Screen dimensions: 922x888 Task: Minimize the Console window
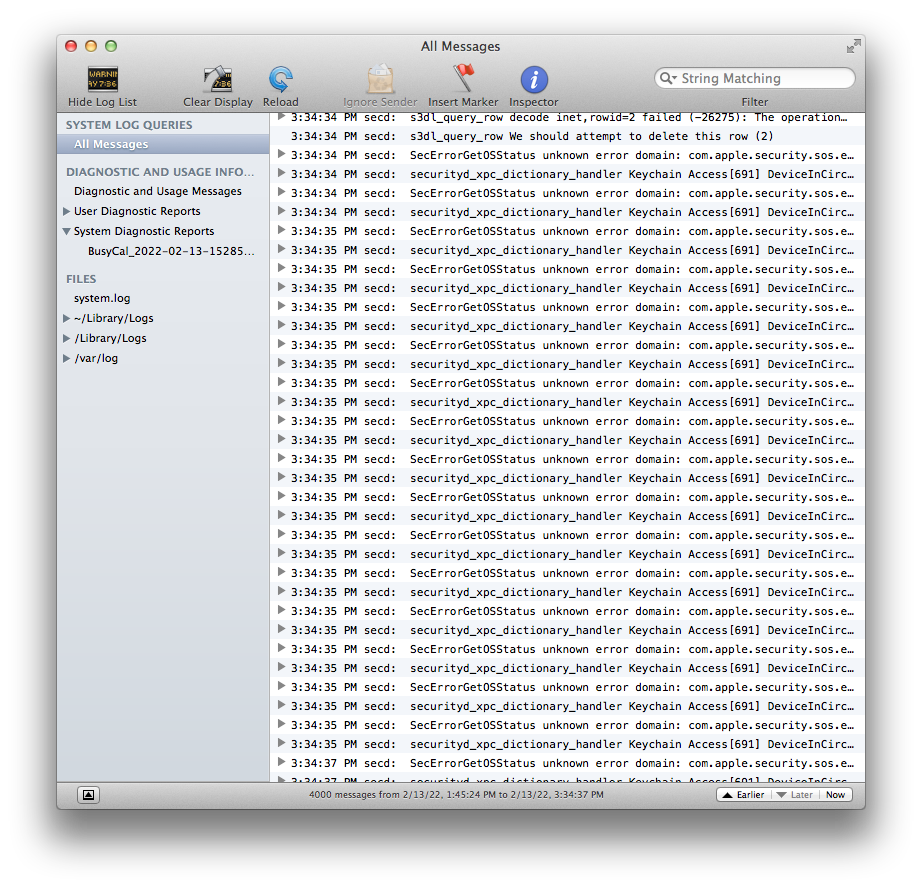tap(91, 46)
